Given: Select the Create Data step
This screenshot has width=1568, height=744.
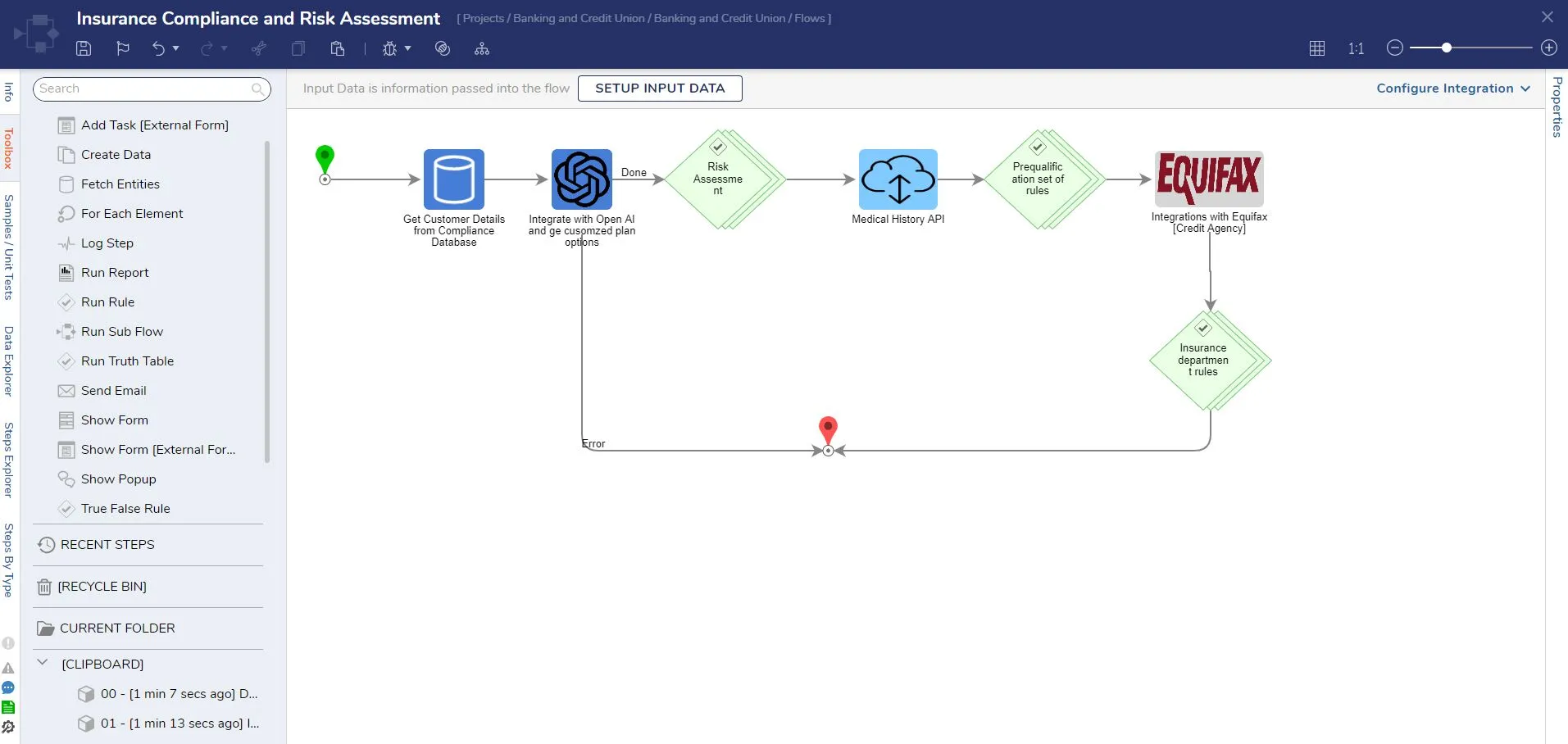Looking at the screenshot, I should pyautogui.click(x=105, y=155).
